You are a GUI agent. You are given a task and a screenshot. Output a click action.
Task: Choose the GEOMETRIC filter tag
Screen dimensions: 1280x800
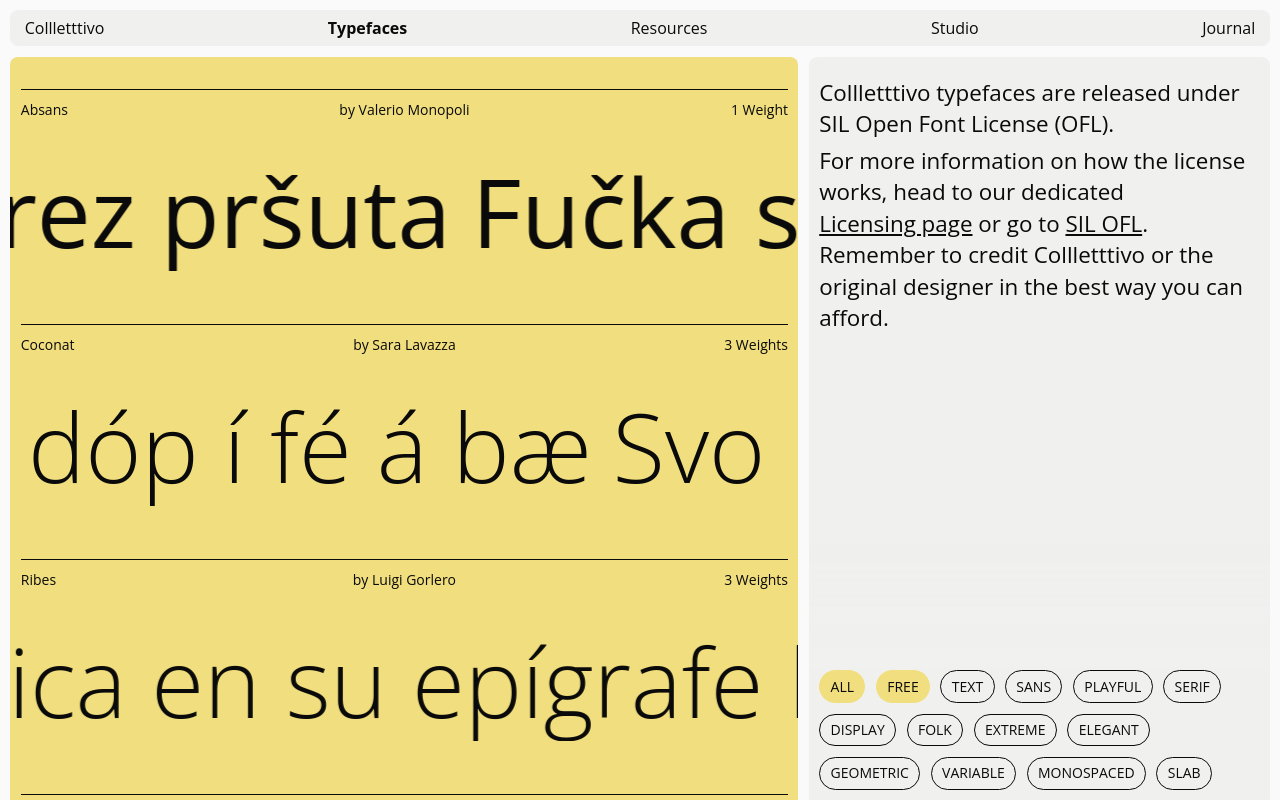[869, 773]
